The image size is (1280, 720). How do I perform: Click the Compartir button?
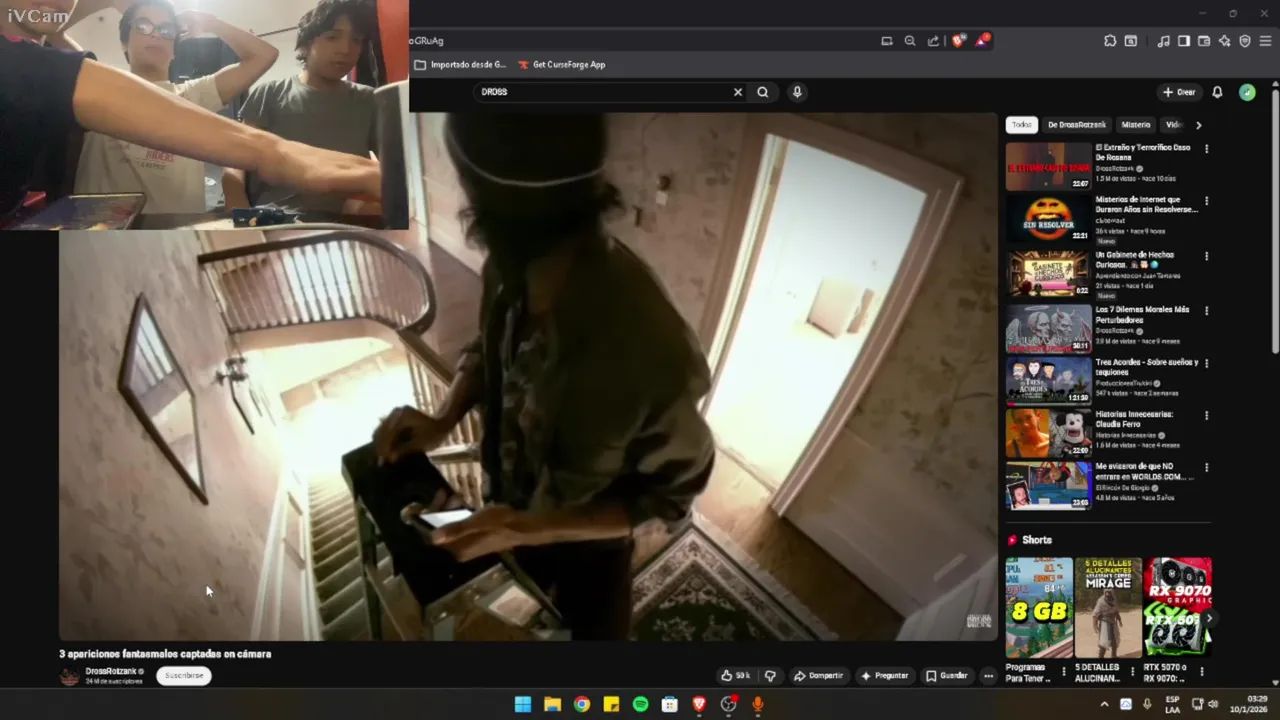(x=818, y=676)
